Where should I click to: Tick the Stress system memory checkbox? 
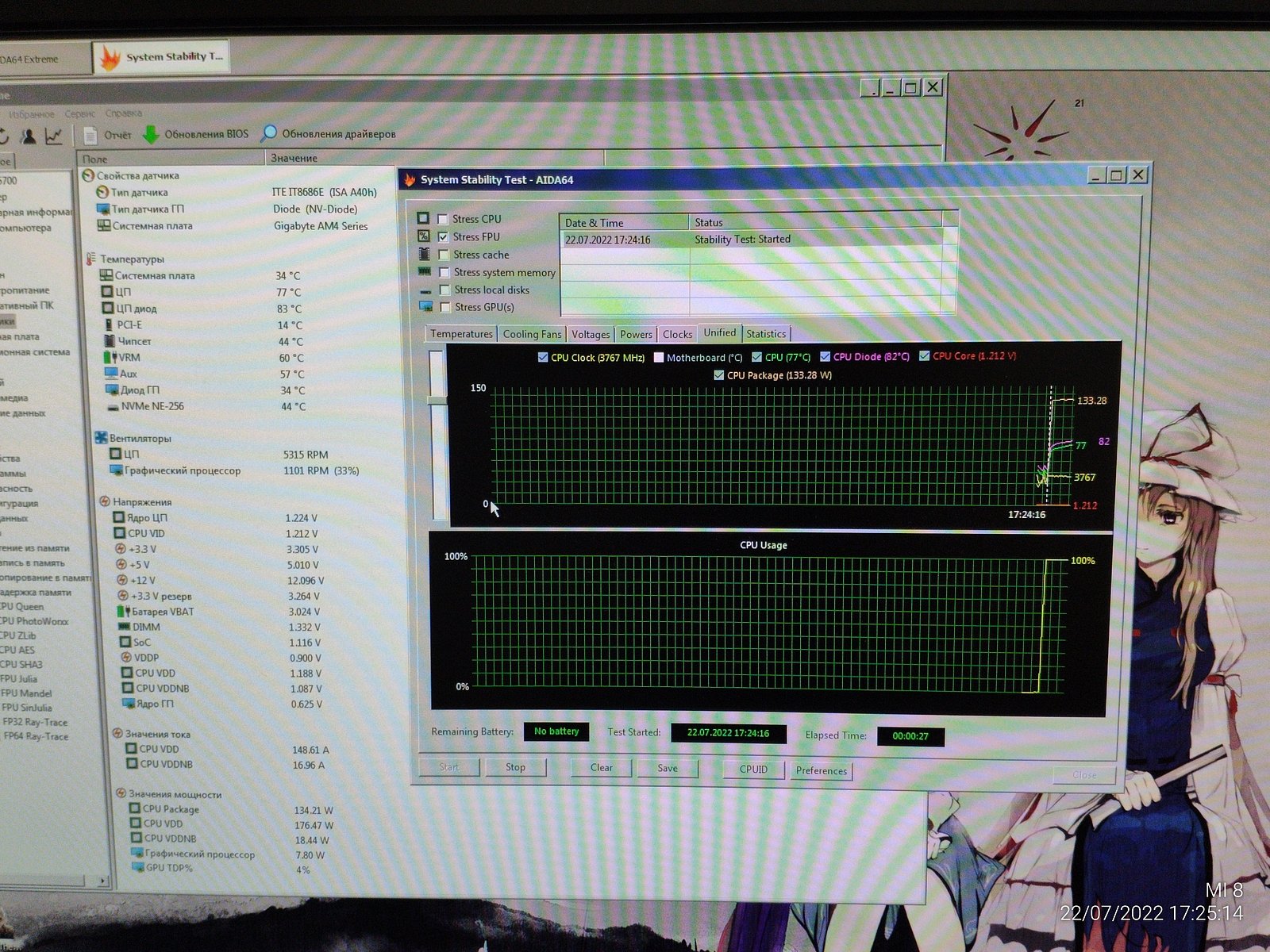click(x=444, y=272)
